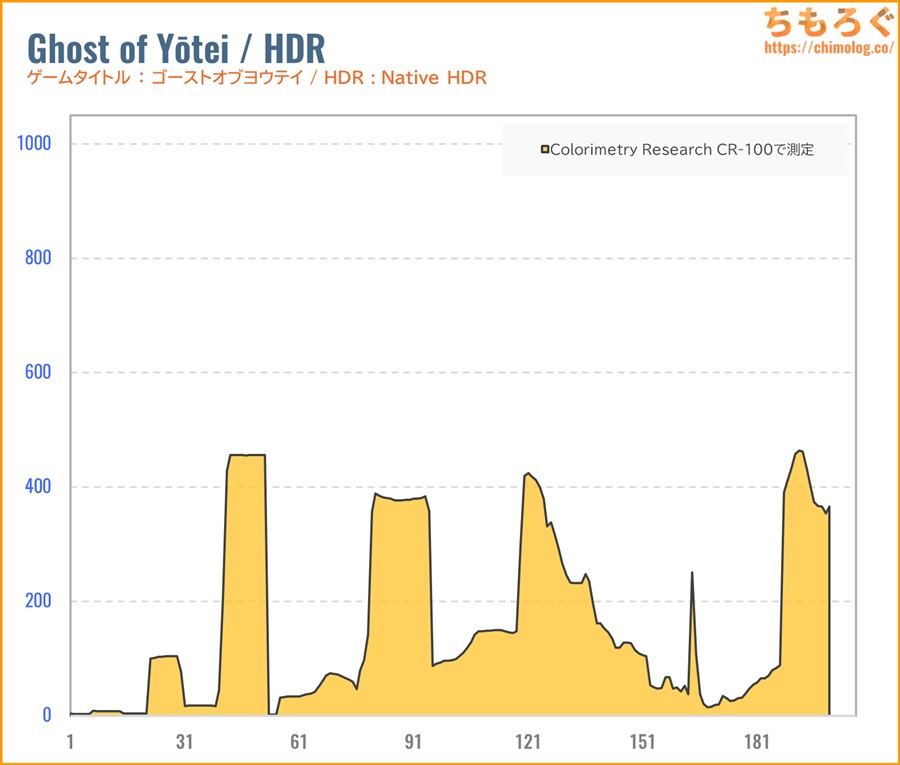
Task: Select the 400 y-axis label
Action: point(38,487)
